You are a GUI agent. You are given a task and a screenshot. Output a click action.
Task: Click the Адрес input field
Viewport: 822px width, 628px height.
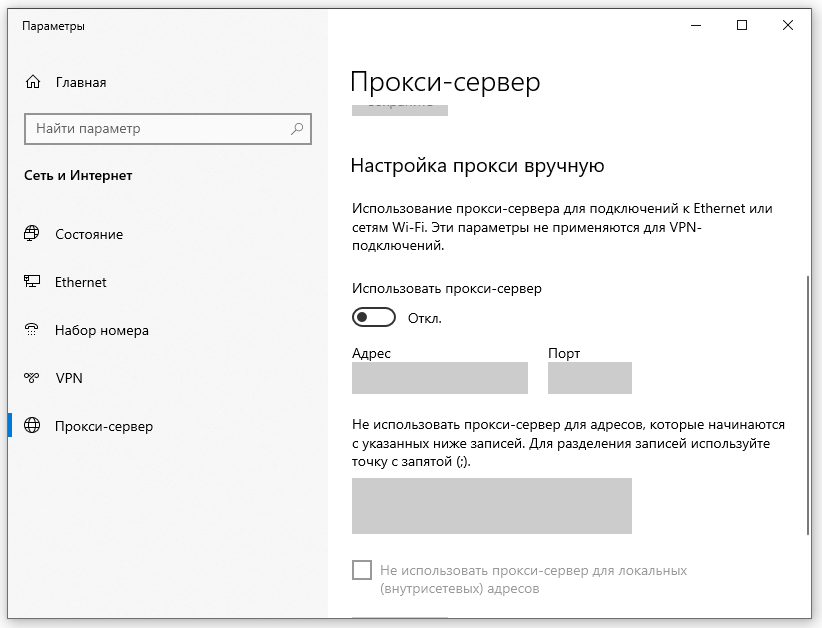click(439, 378)
